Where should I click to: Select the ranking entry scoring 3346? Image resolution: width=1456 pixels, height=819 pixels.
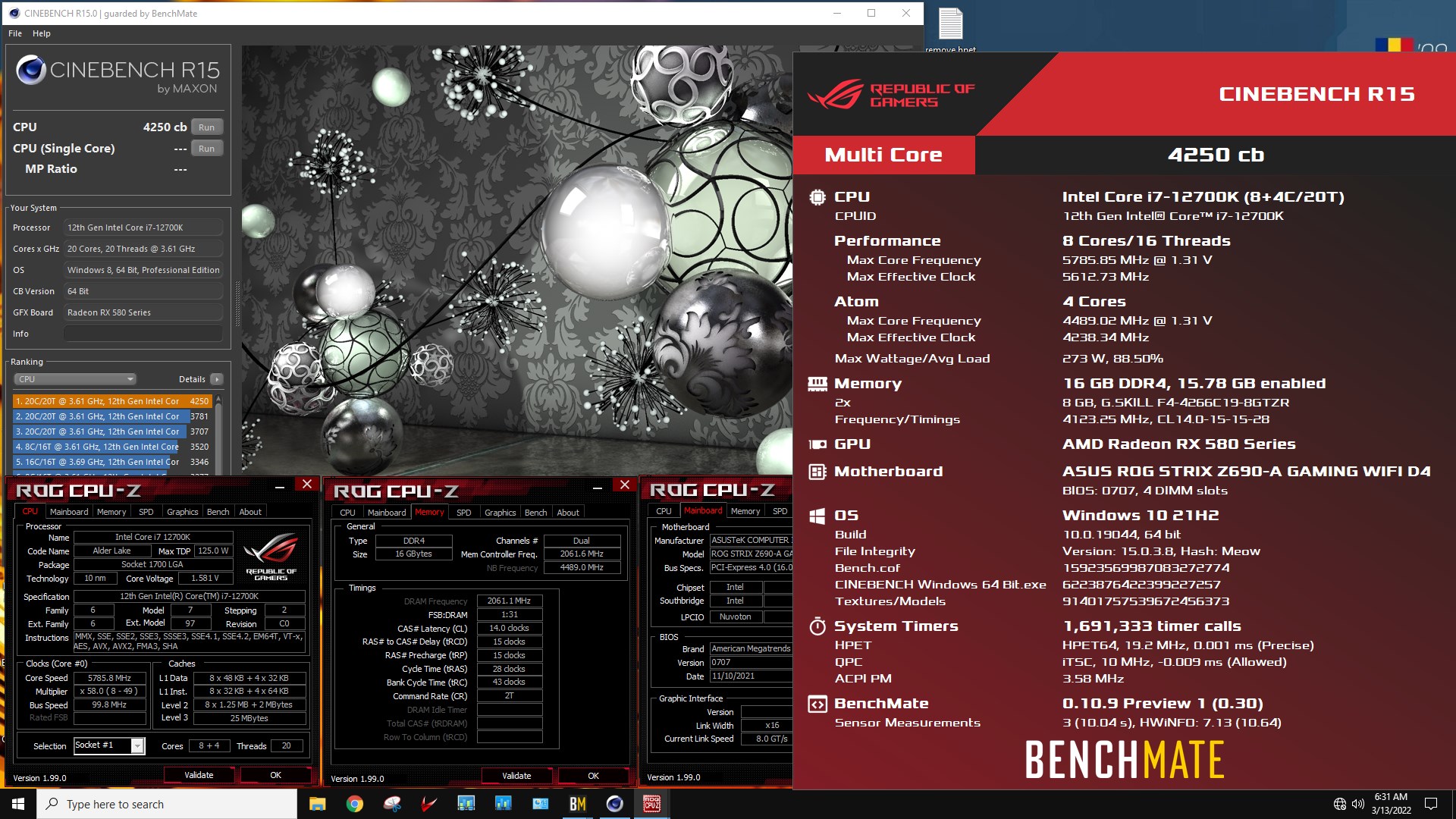[x=112, y=462]
